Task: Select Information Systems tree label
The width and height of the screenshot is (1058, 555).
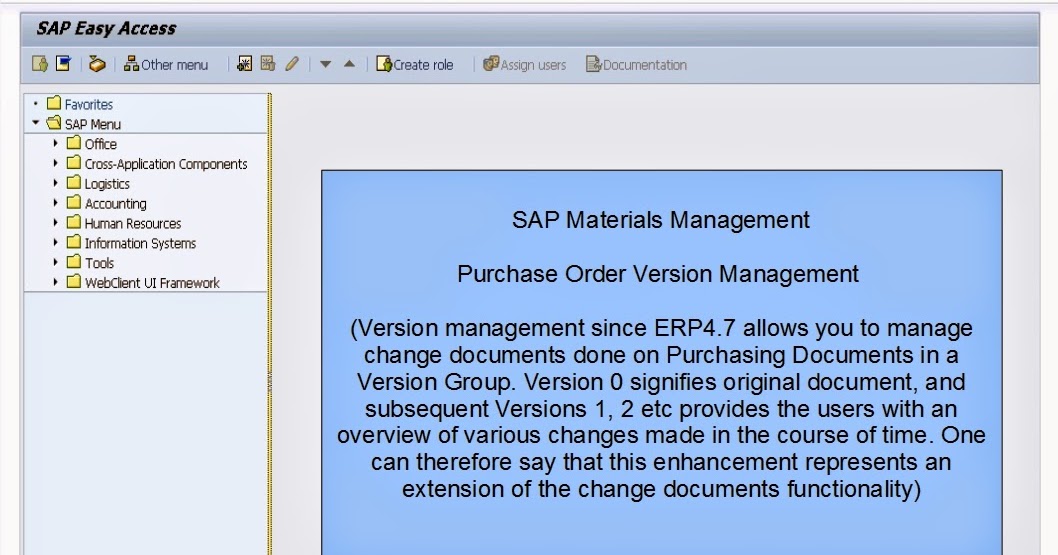Action: [x=140, y=243]
